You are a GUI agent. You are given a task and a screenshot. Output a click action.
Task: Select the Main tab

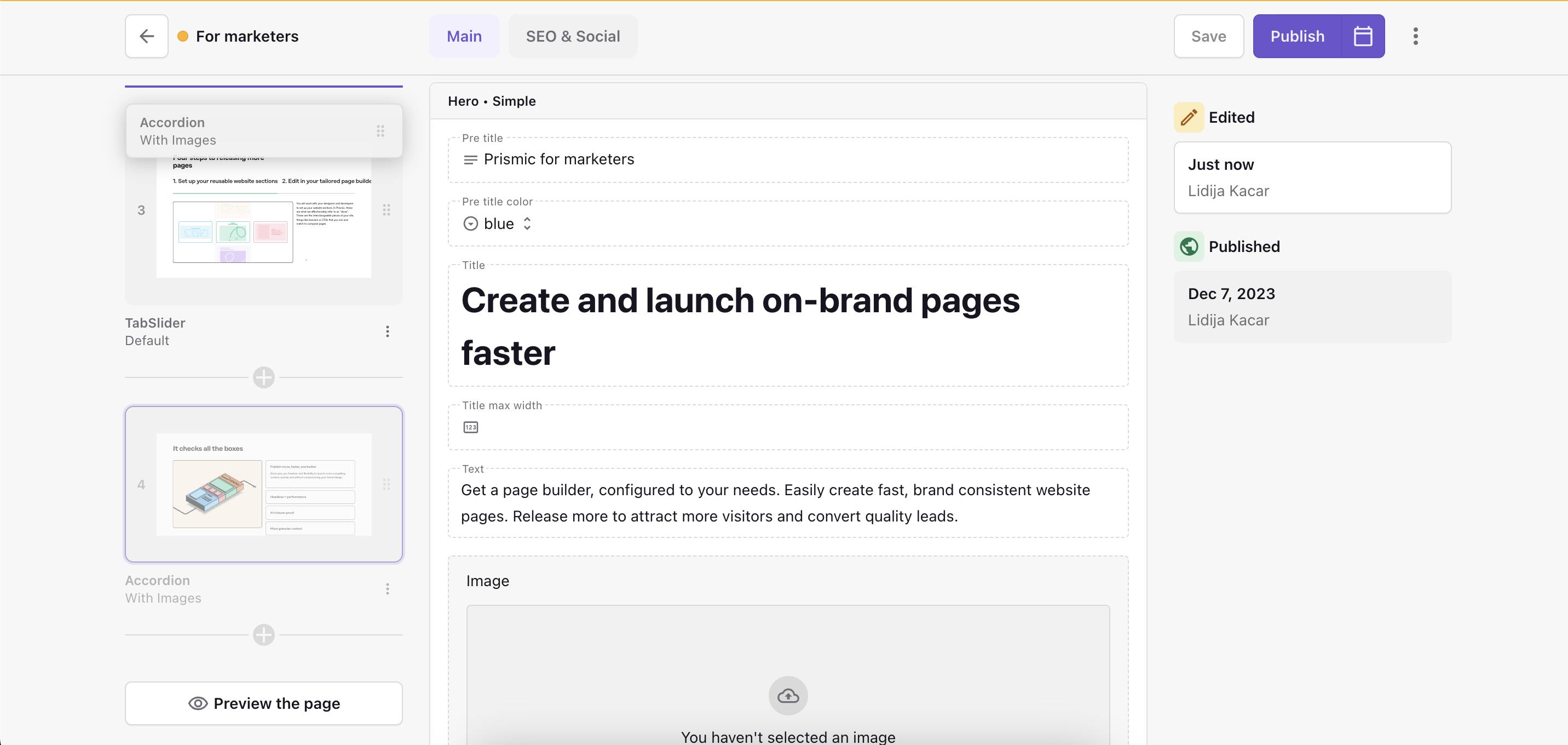pyautogui.click(x=464, y=37)
